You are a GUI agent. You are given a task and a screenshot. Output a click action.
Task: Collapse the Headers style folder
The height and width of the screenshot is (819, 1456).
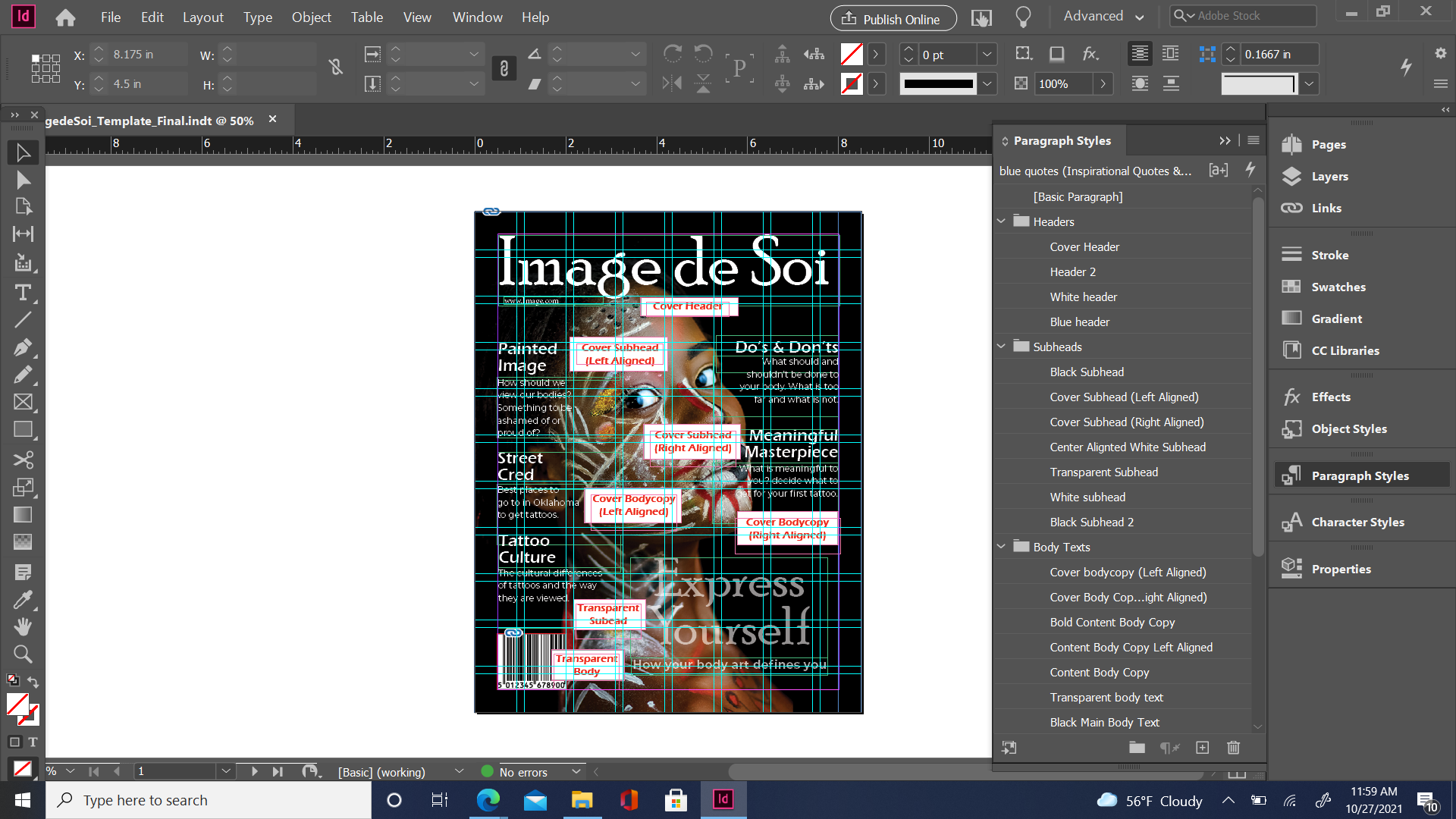point(1001,221)
